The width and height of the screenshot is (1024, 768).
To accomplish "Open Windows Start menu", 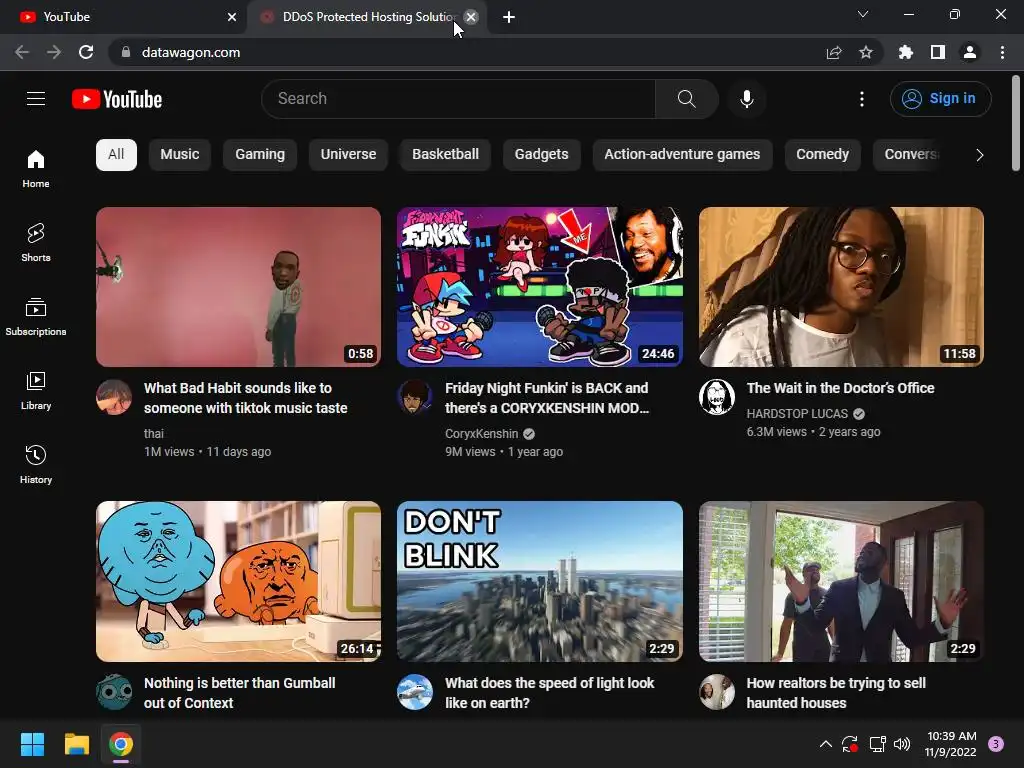I will [x=32, y=744].
